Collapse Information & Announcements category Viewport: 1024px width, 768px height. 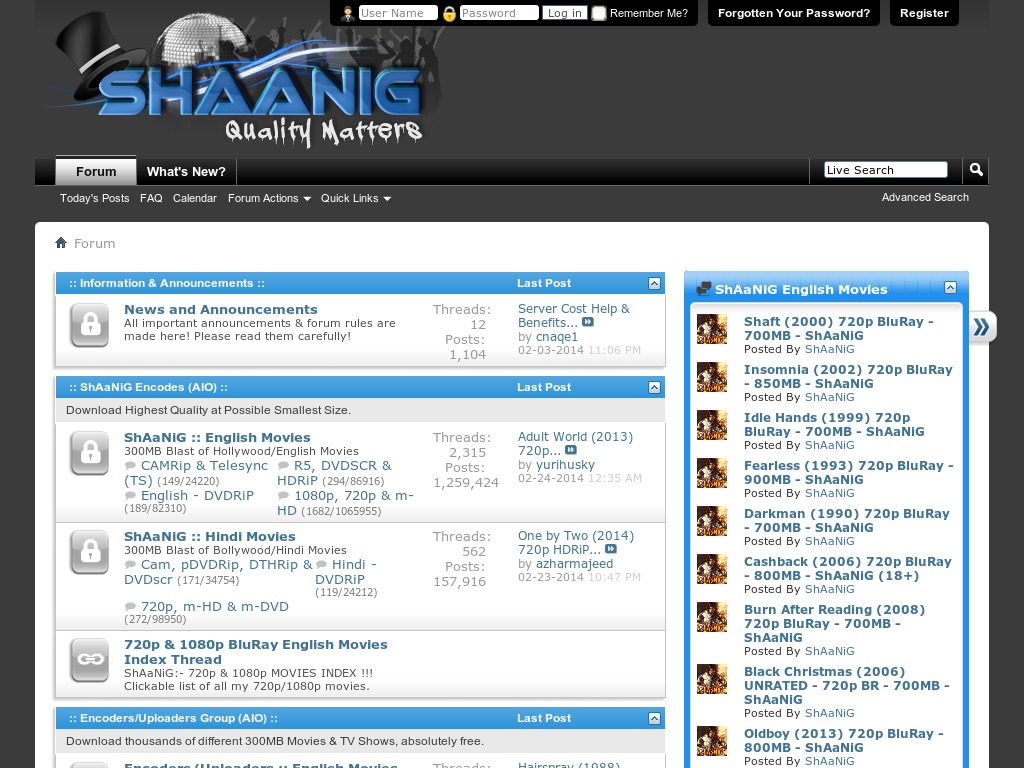tap(654, 283)
